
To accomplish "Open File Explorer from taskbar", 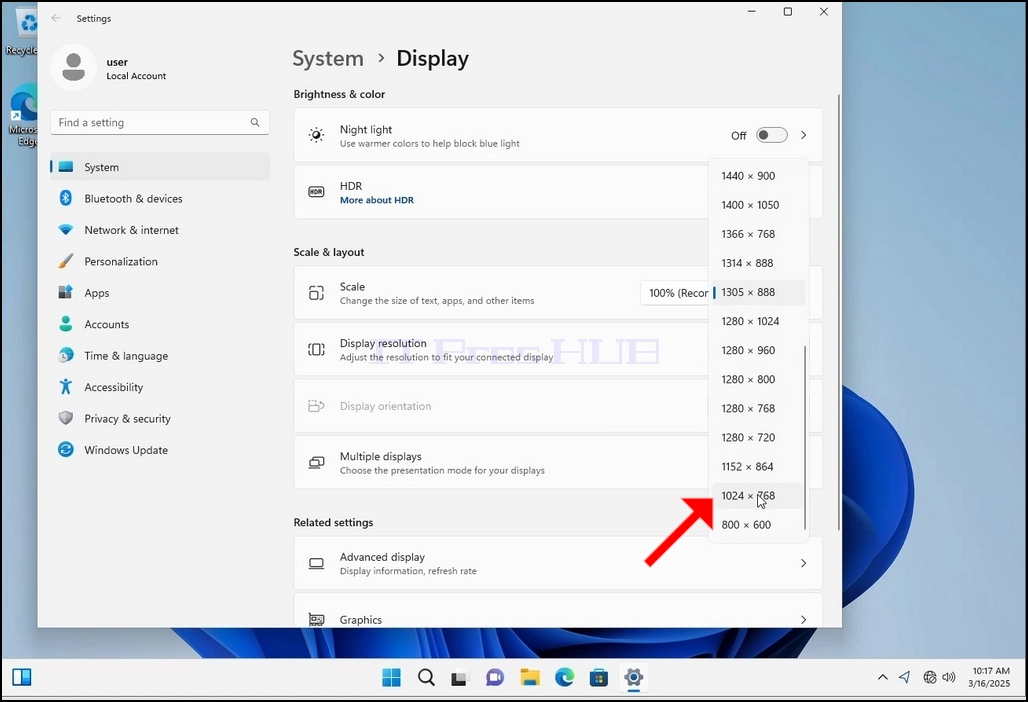I will click(x=530, y=677).
